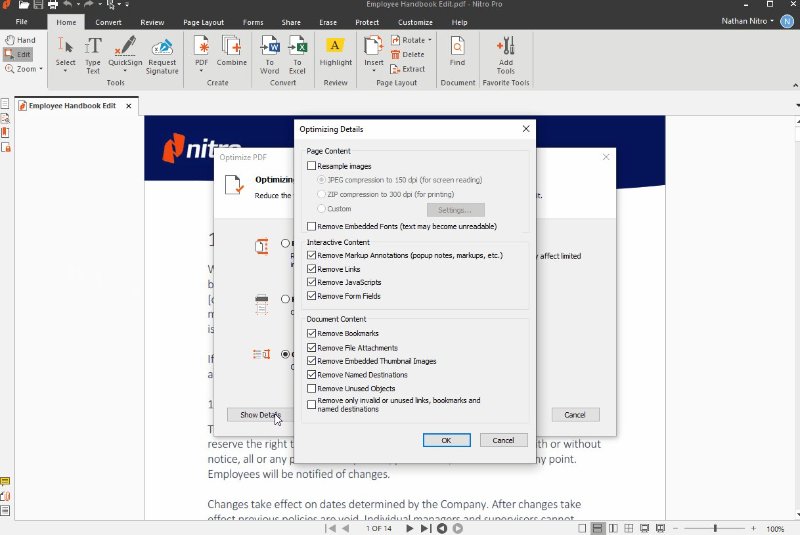Open the Forms tab
The image size is (800, 535).
(253, 22)
